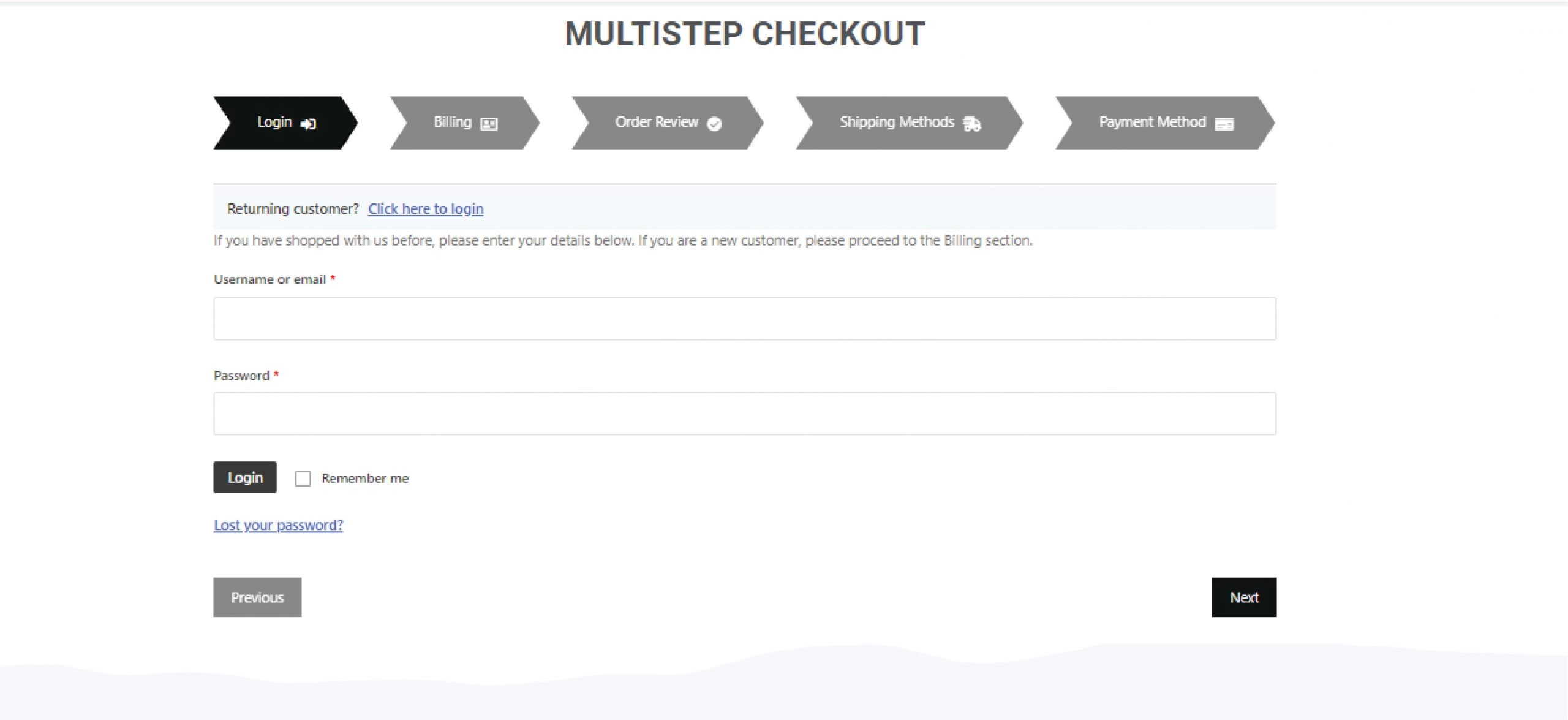This screenshot has height=720, width=1568.
Task: Click the 'Remember me' label text
Action: click(365, 479)
